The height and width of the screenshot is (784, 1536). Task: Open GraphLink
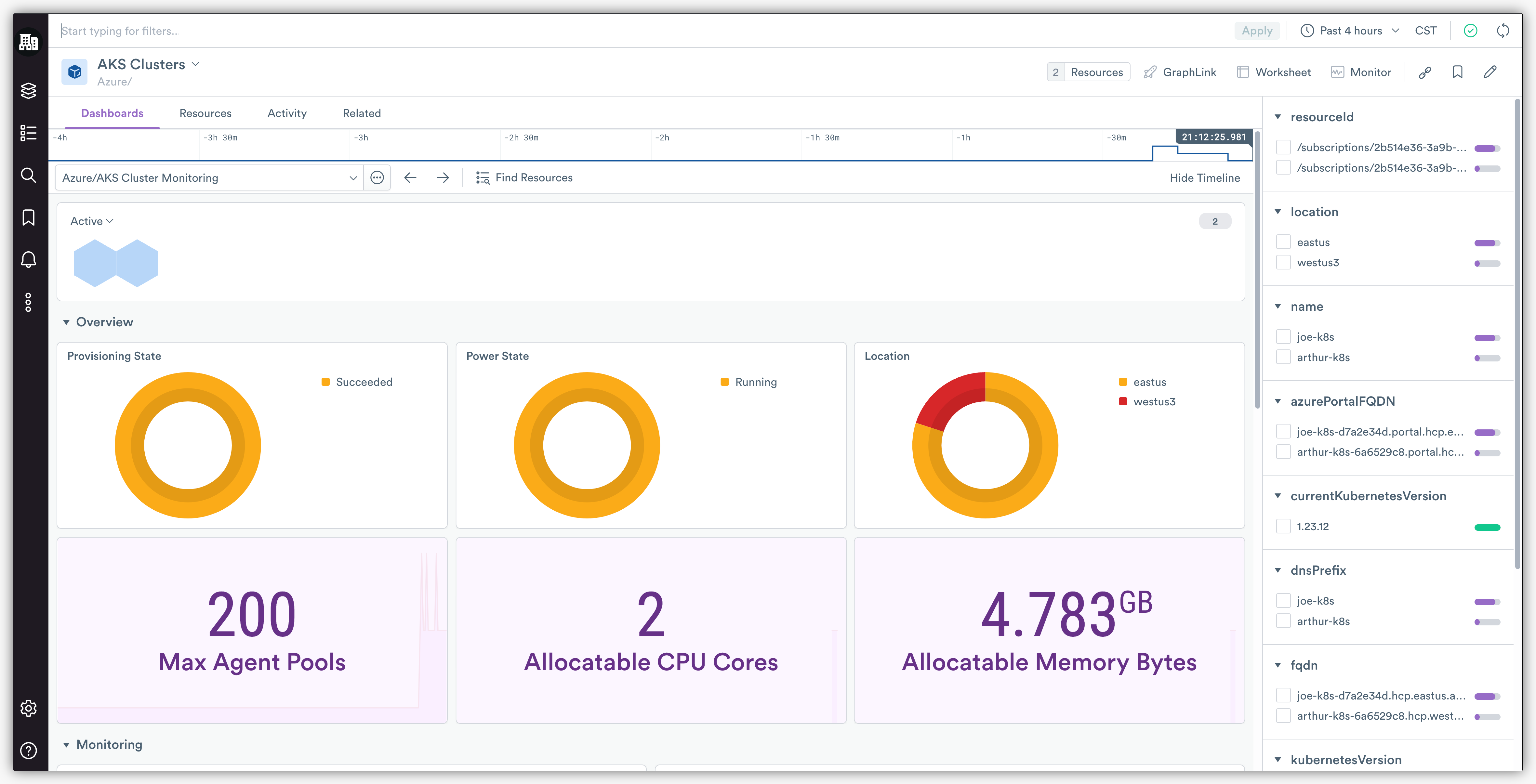pos(1179,72)
